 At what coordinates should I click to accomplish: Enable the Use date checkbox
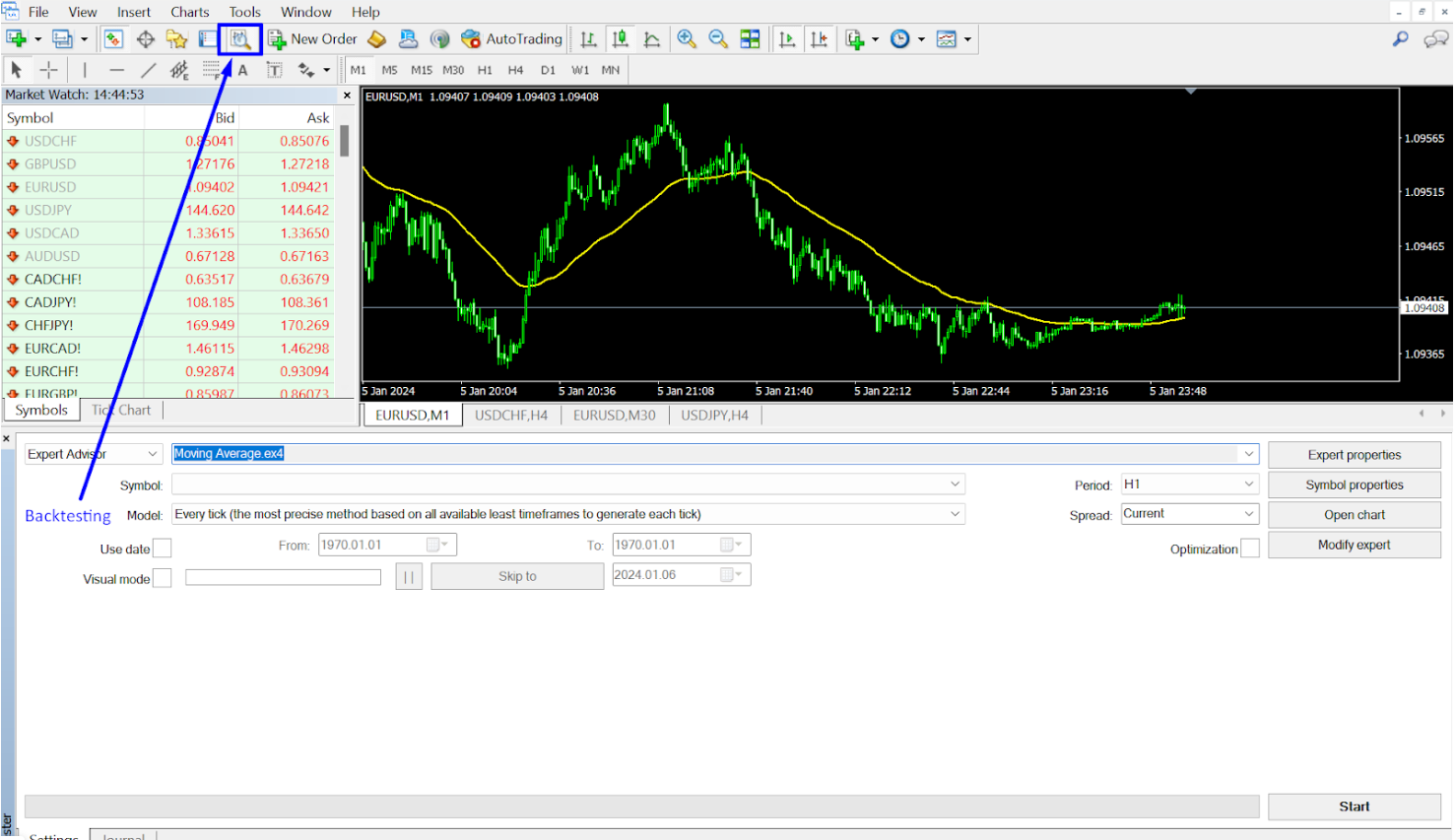point(163,549)
